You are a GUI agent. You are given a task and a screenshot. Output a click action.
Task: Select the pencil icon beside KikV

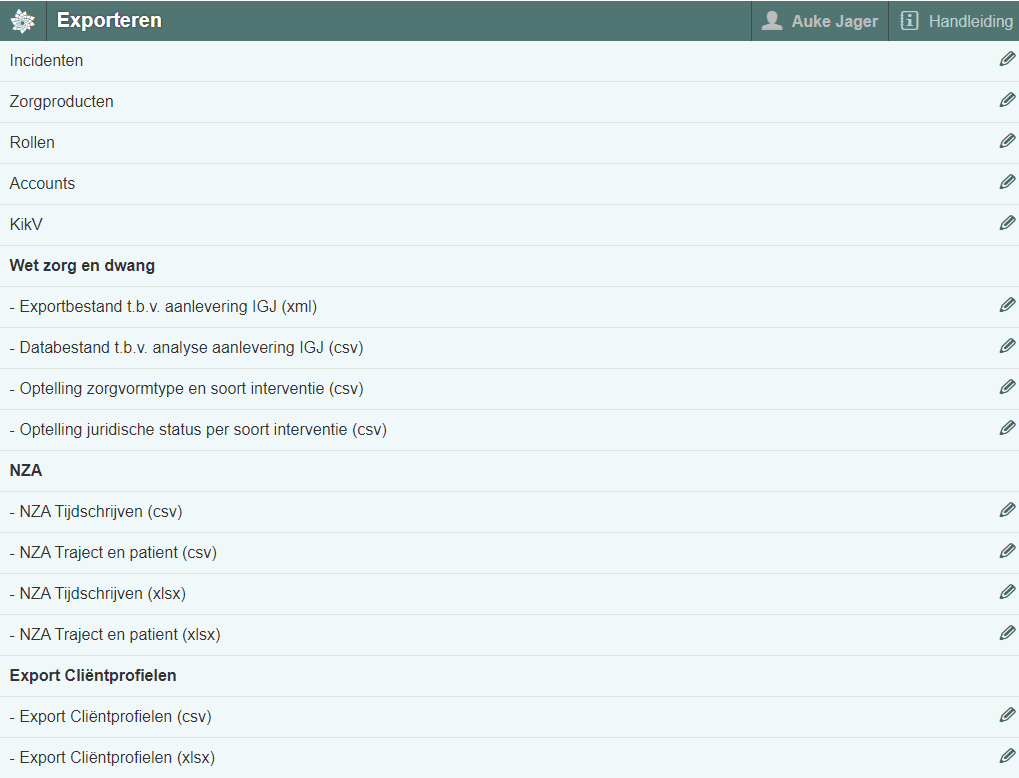click(1007, 224)
